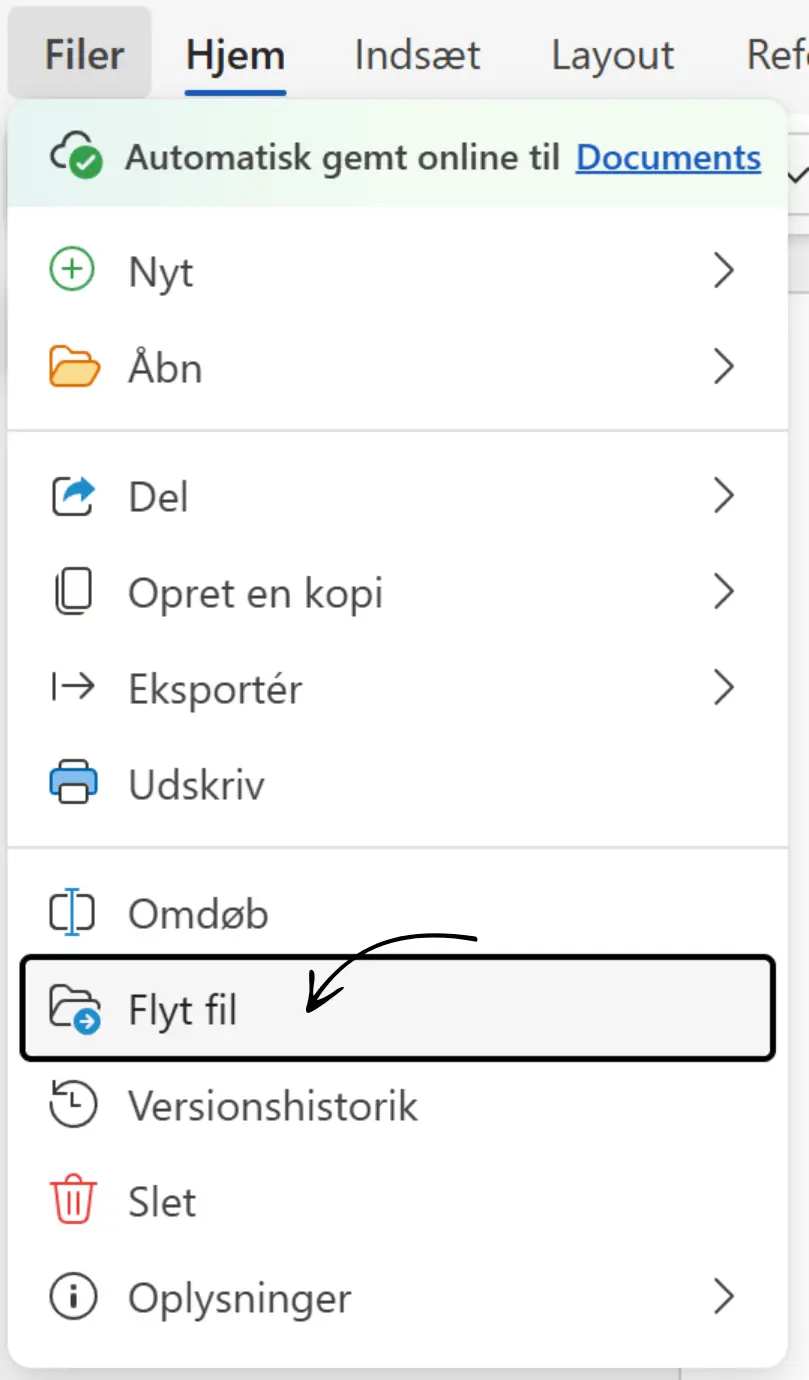Expand the Nyt submenu chevron
The image size is (809, 1380).
coord(724,270)
